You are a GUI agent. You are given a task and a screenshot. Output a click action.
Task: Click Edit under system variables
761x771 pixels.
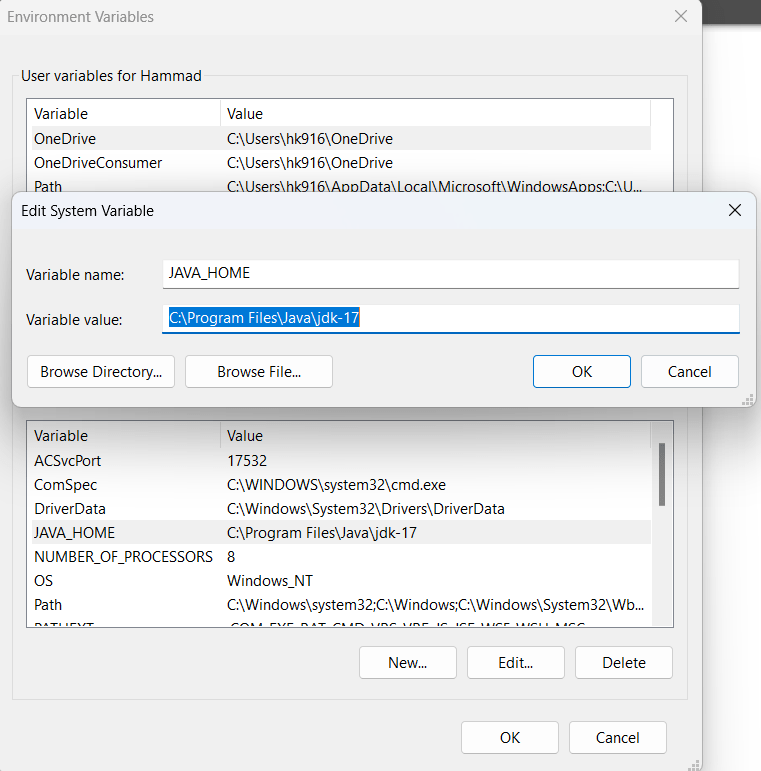click(516, 662)
